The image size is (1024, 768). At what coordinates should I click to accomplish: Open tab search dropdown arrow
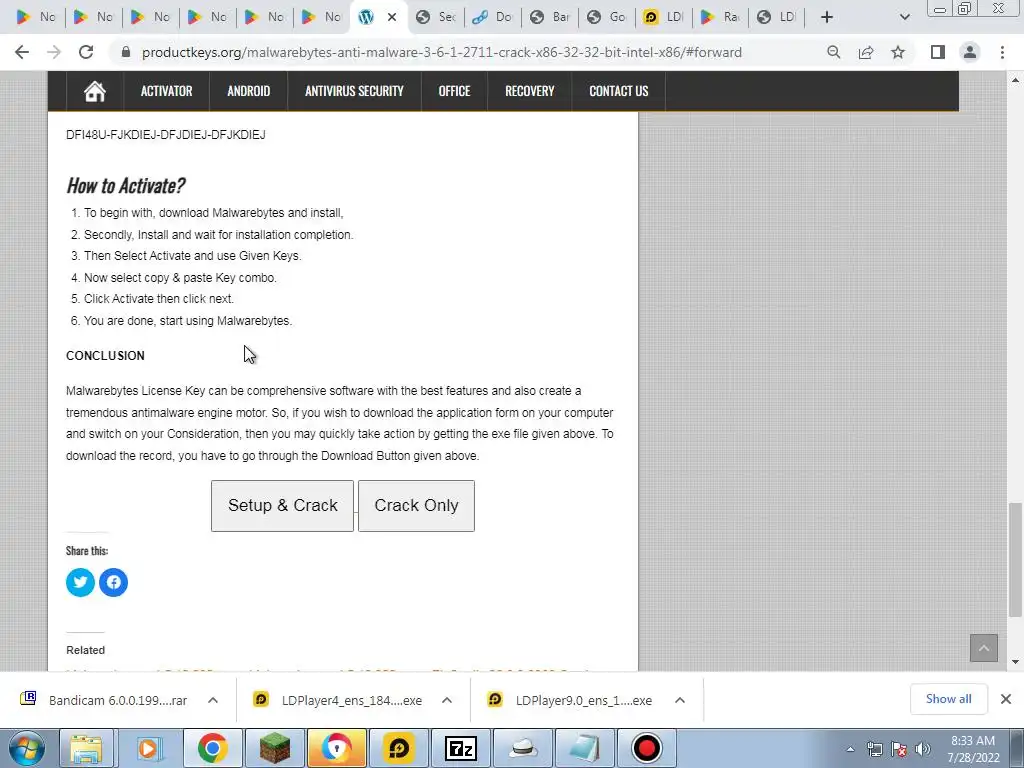point(904,17)
